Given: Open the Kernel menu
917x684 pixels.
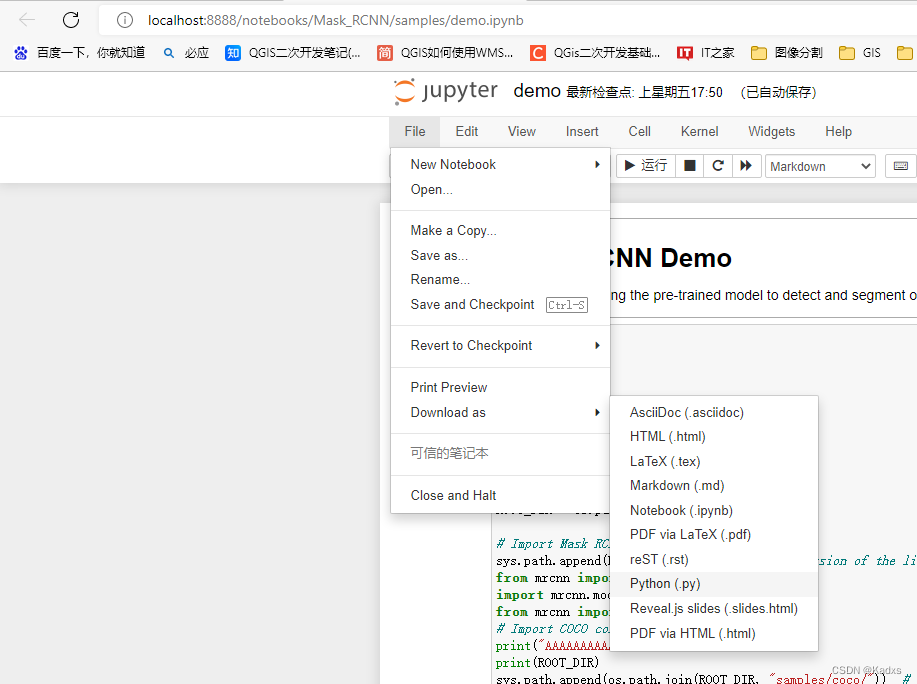Looking at the screenshot, I should point(699,132).
